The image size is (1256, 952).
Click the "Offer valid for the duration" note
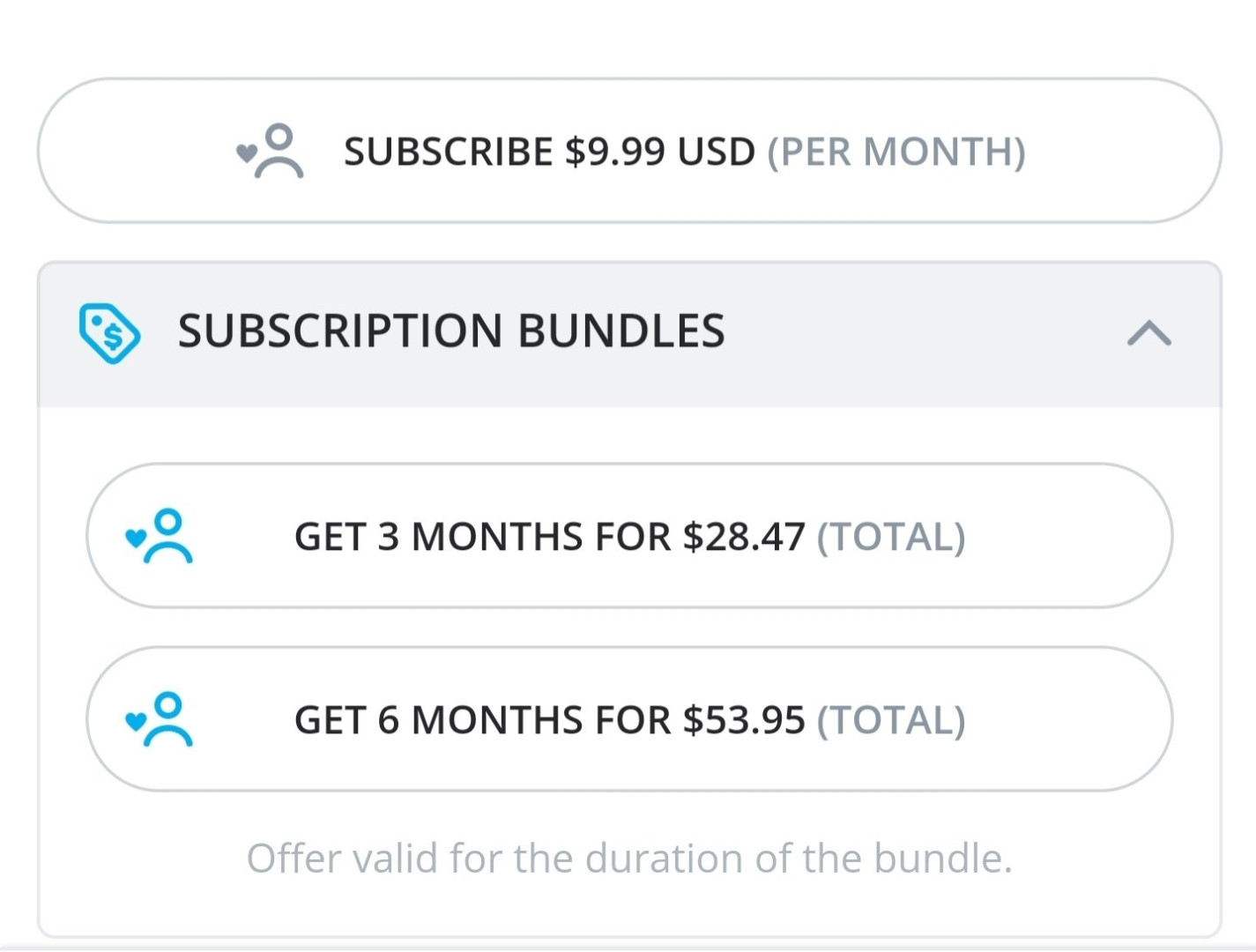coord(628,858)
